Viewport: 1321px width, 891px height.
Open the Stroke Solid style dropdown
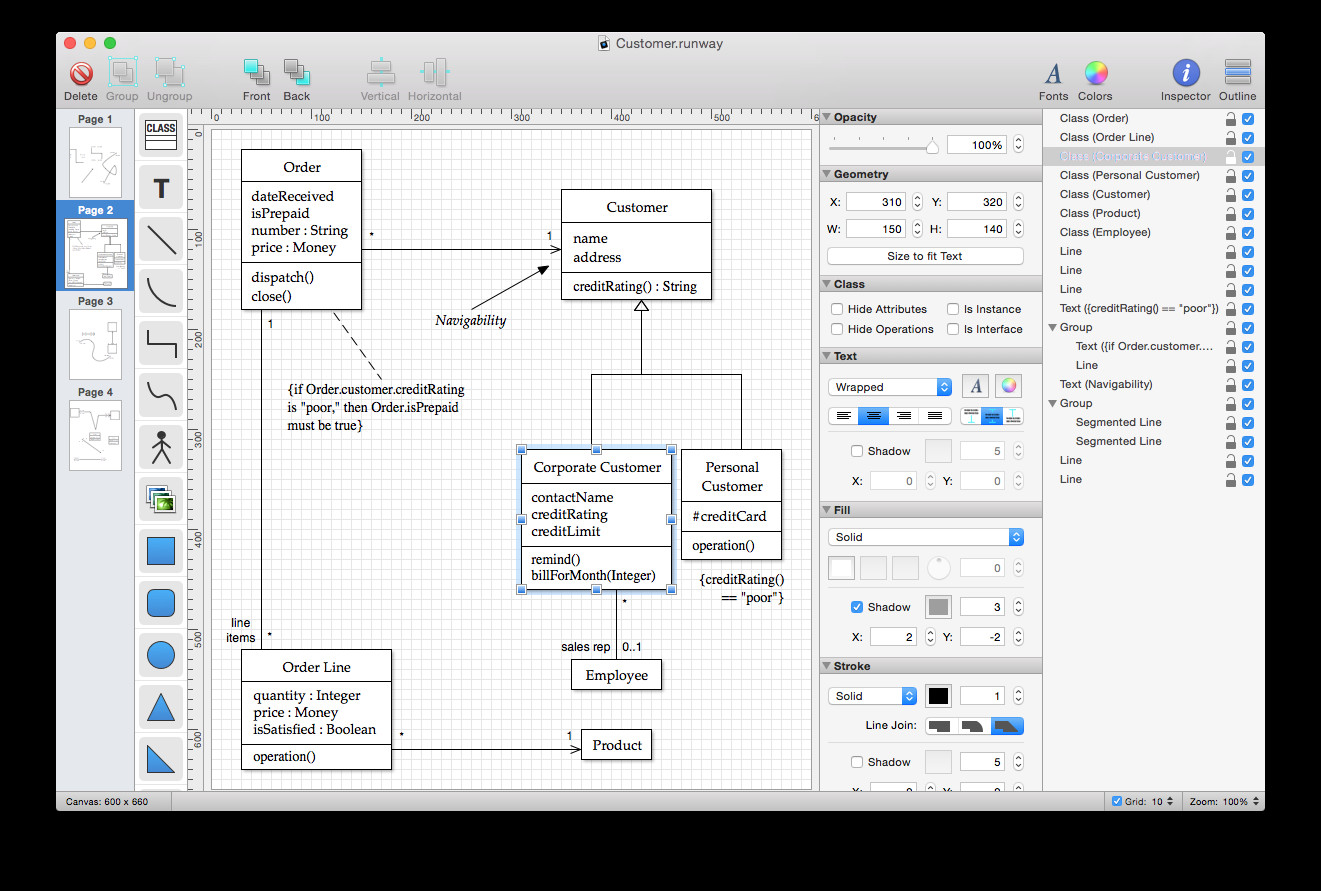(873, 696)
